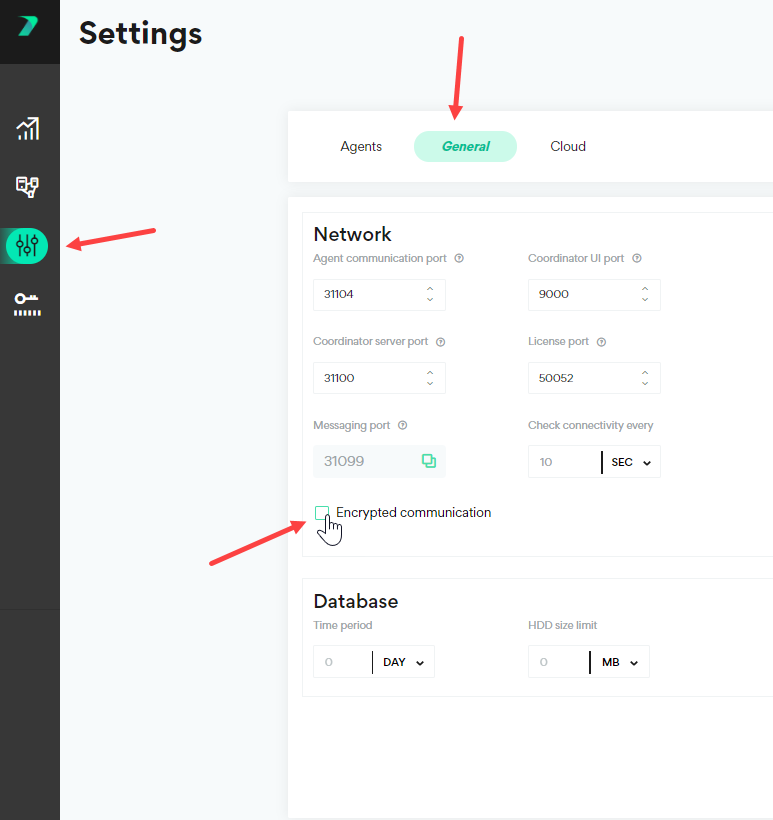
Task: Expand the MB size unit dropdown
Action: click(619, 662)
